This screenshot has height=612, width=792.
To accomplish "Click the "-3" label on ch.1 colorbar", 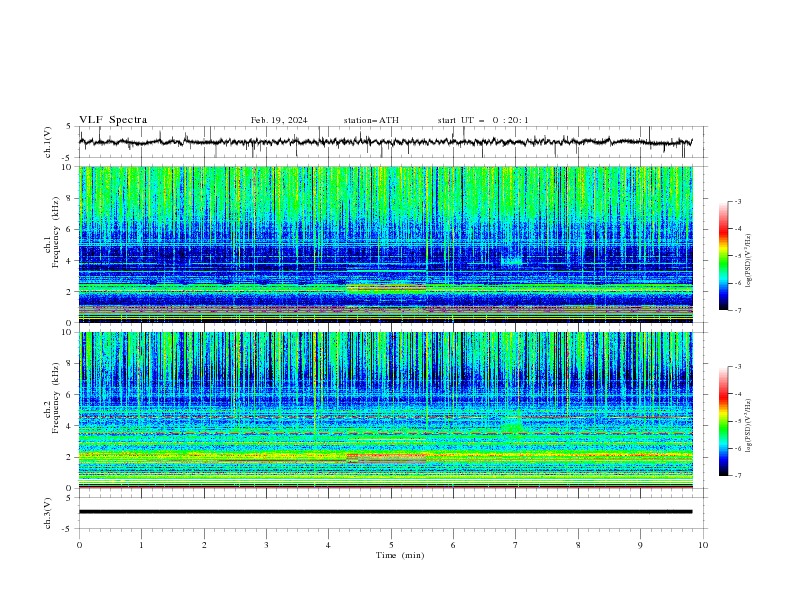I will pyautogui.click(x=738, y=201).
